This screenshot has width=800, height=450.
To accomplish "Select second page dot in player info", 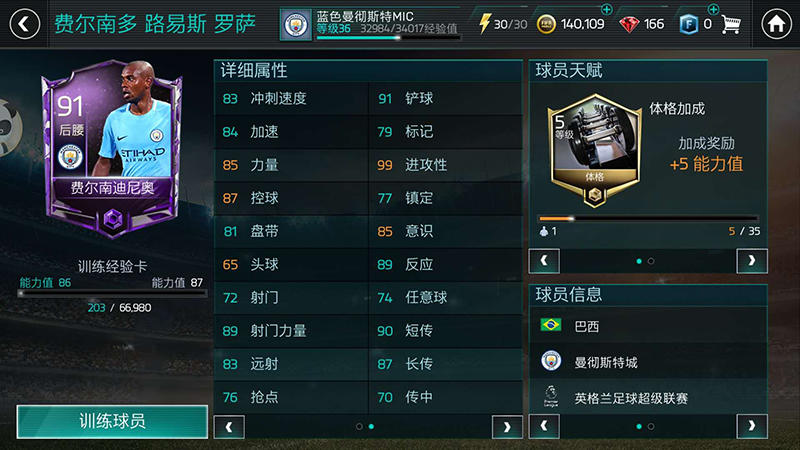I will click(651, 427).
